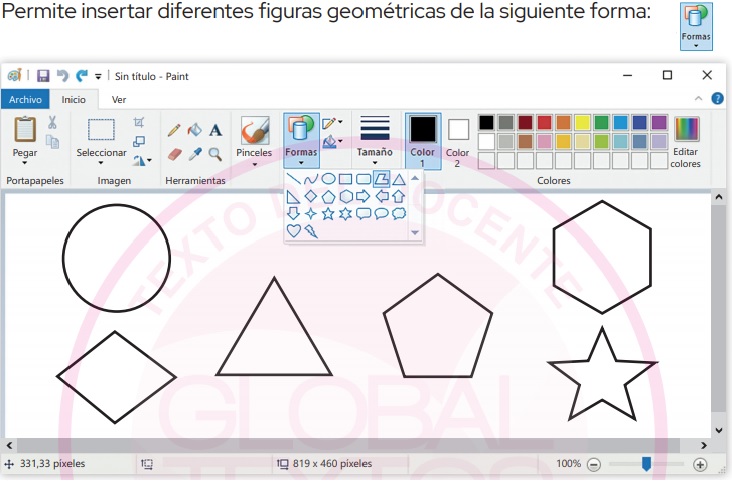
Task: Select the Color 1 button
Action: pos(423,141)
